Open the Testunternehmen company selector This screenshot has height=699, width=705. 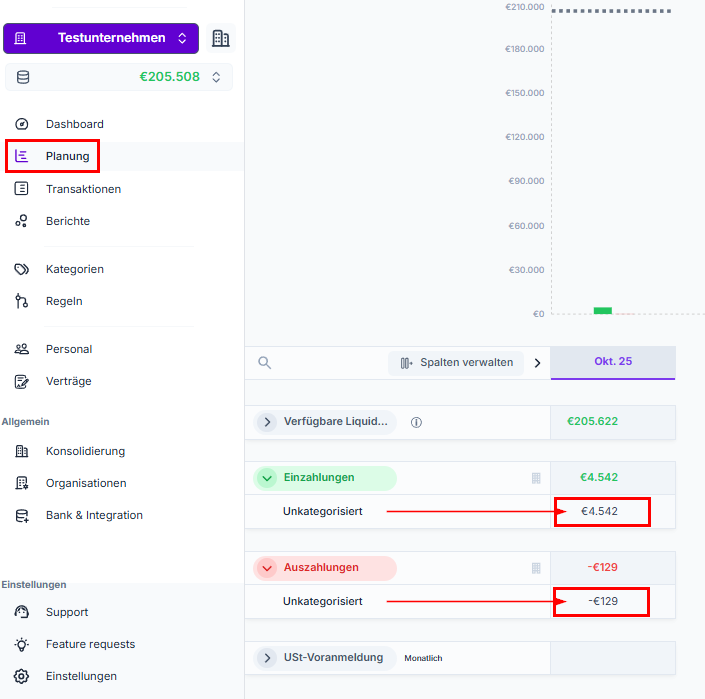pyautogui.click(x=101, y=38)
